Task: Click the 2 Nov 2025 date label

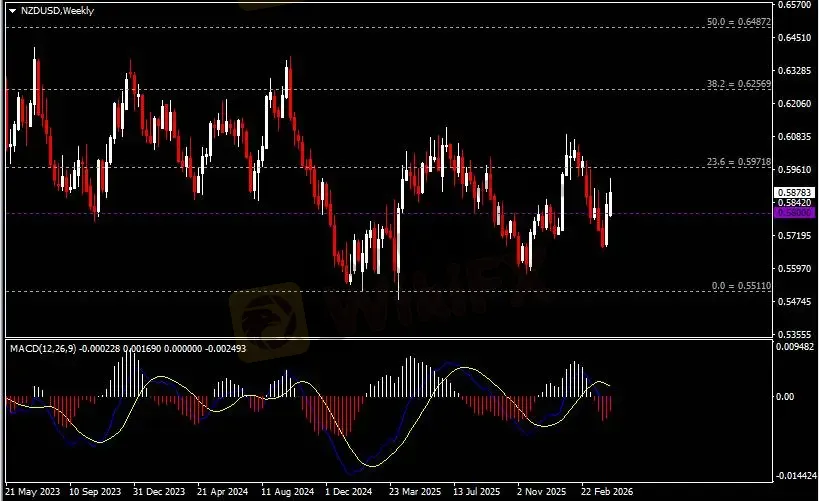Action: [x=542, y=492]
